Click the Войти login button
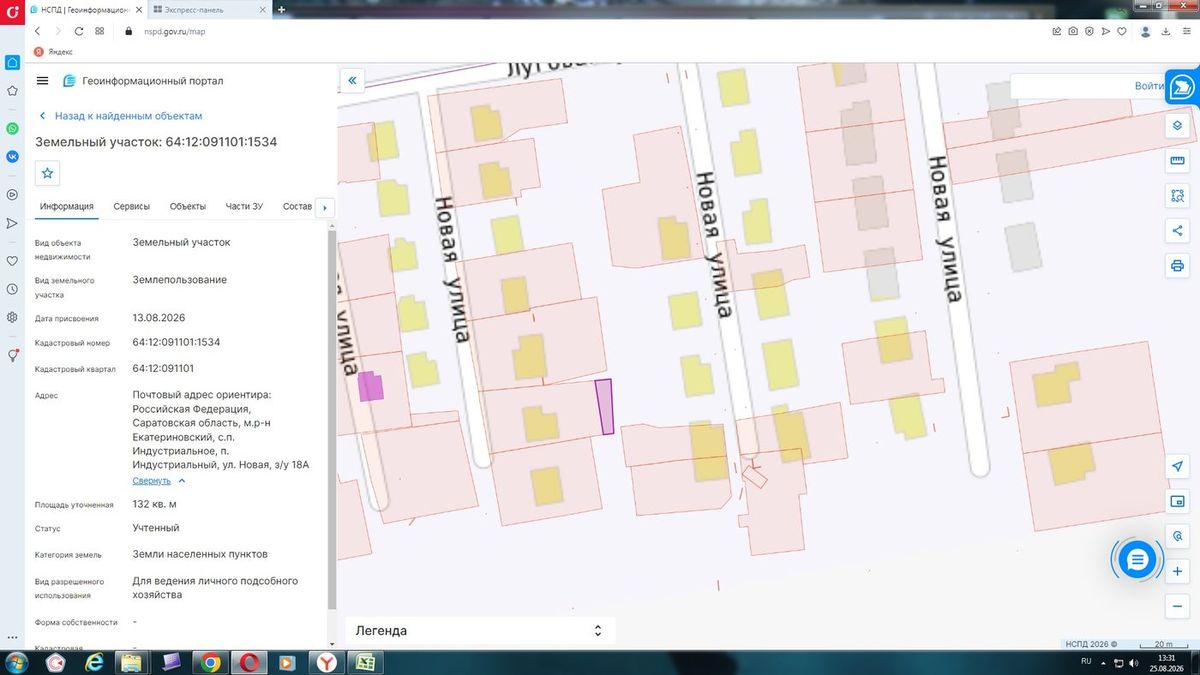 (x=1149, y=86)
